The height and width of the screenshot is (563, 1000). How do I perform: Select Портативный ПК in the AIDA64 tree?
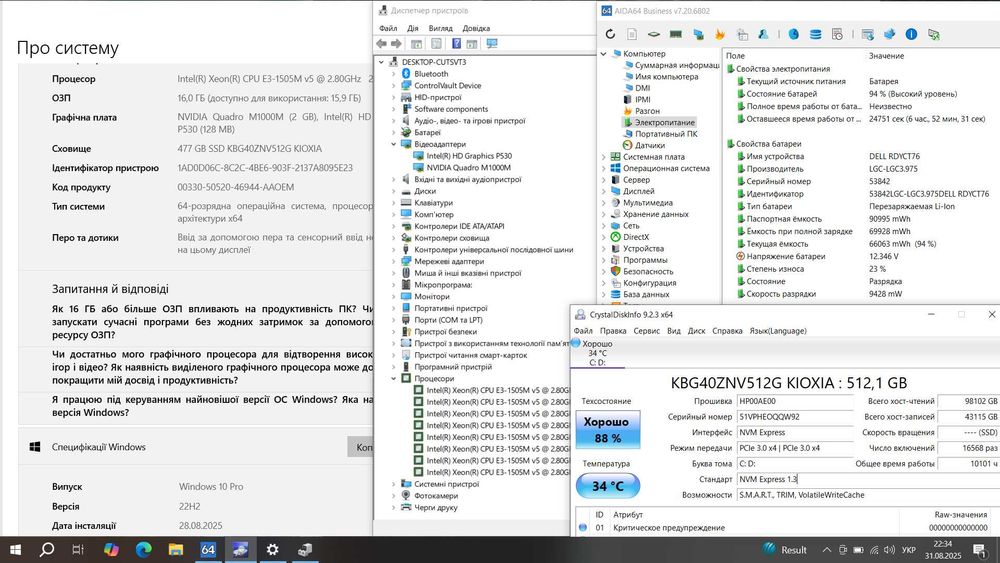(x=666, y=134)
